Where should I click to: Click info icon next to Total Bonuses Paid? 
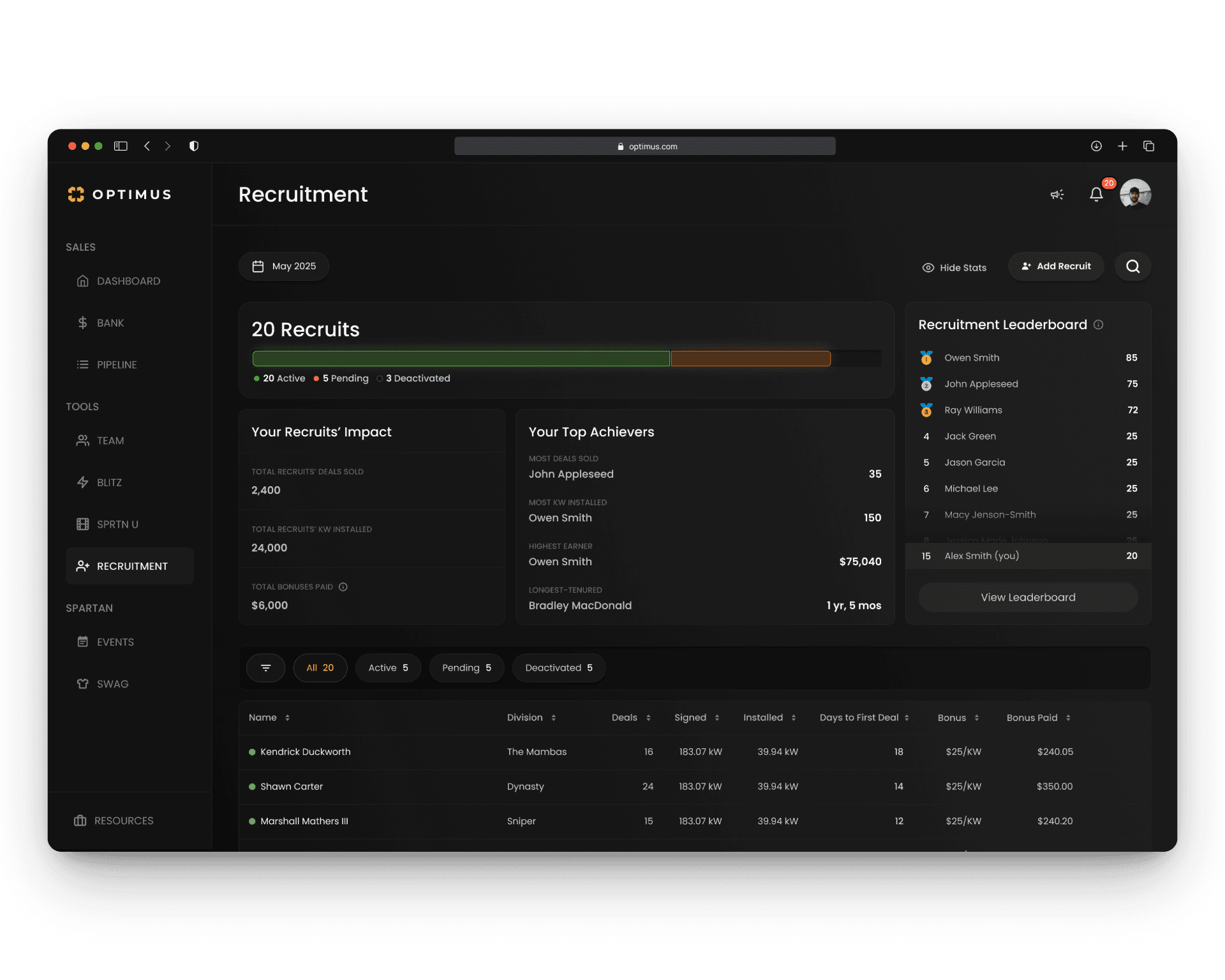click(x=343, y=587)
